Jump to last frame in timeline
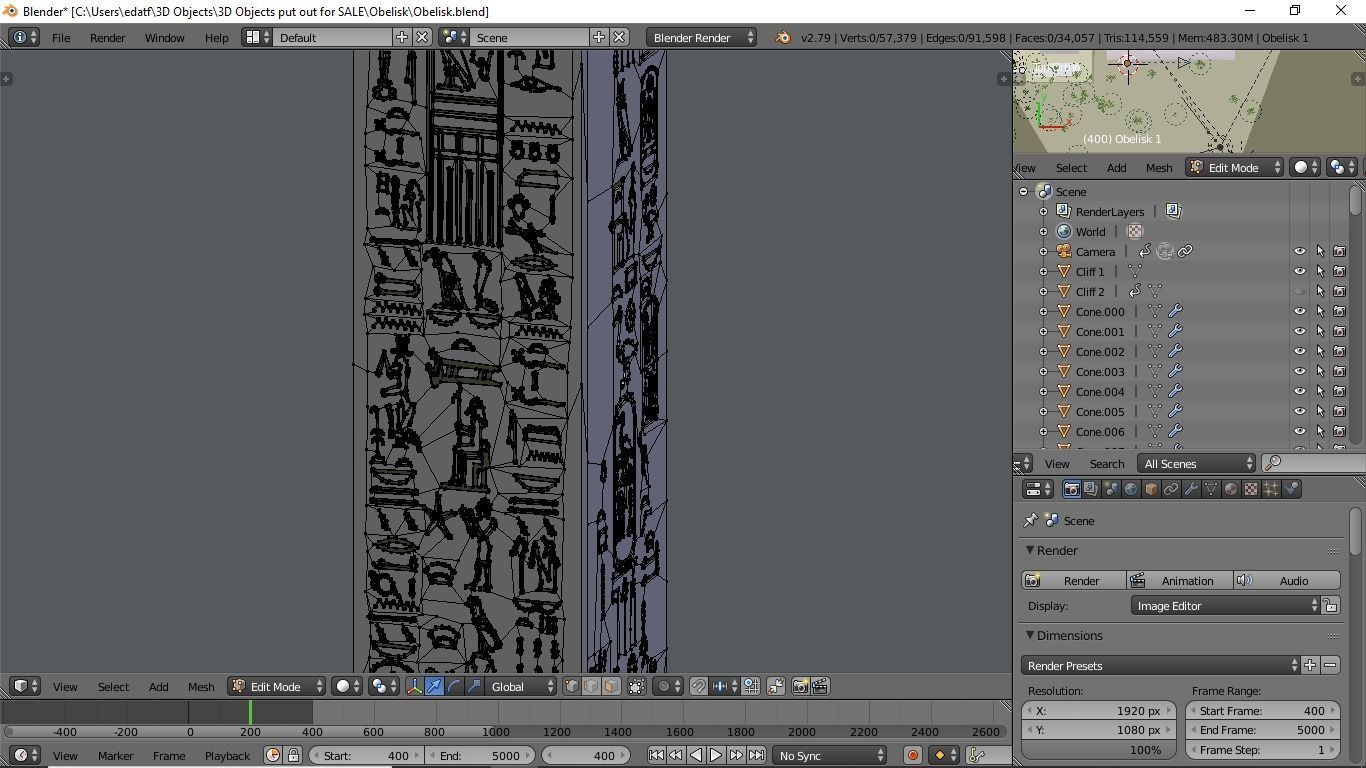 756,755
